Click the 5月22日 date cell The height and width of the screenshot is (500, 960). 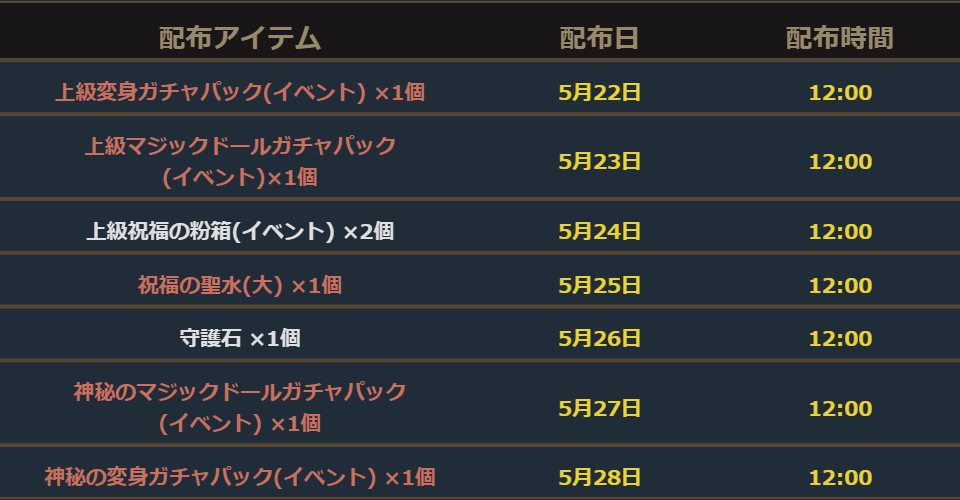tap(599, 93)
